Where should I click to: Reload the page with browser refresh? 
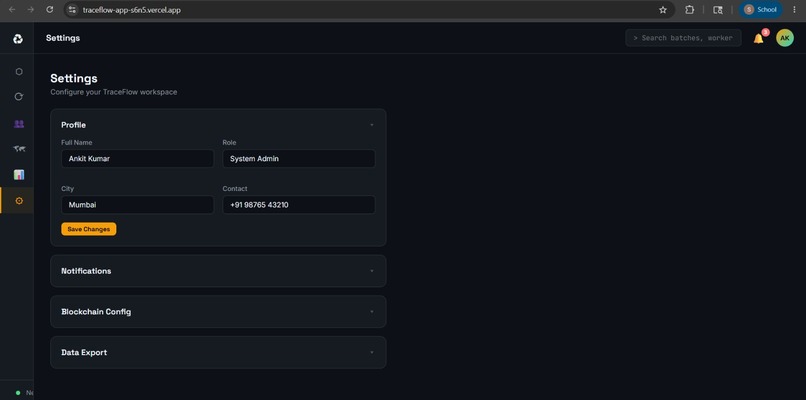point(49,10)
